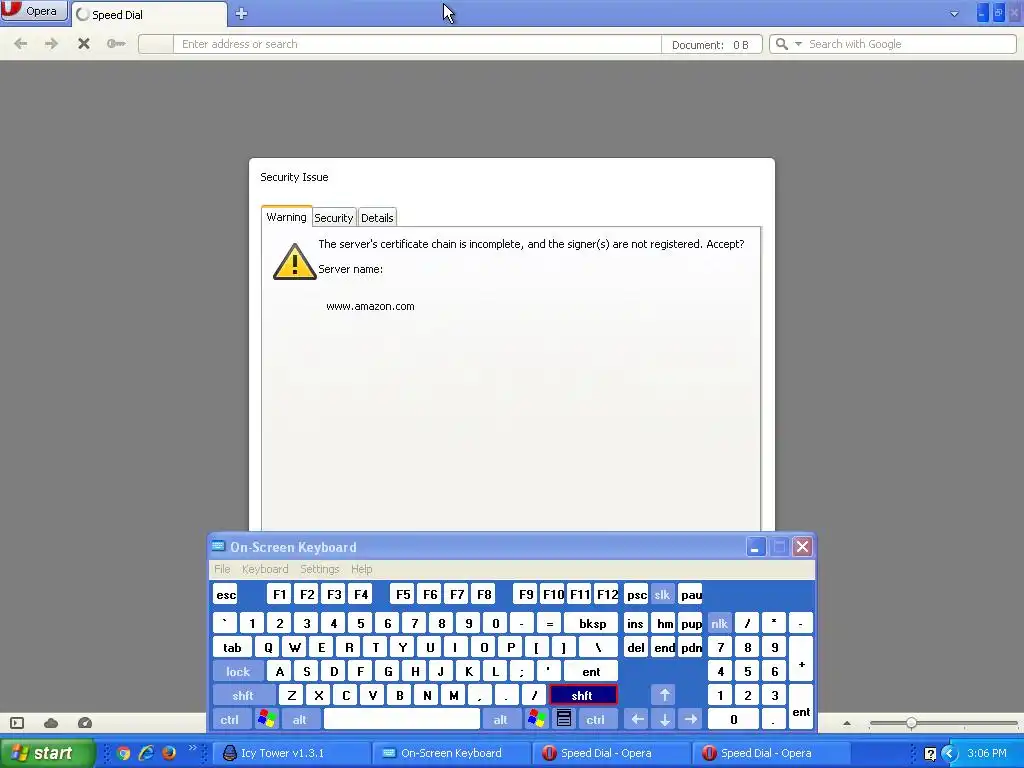Click the 3:06 PM taskbar clock
The image size is (1024, 768).
[x=986, y=753]
